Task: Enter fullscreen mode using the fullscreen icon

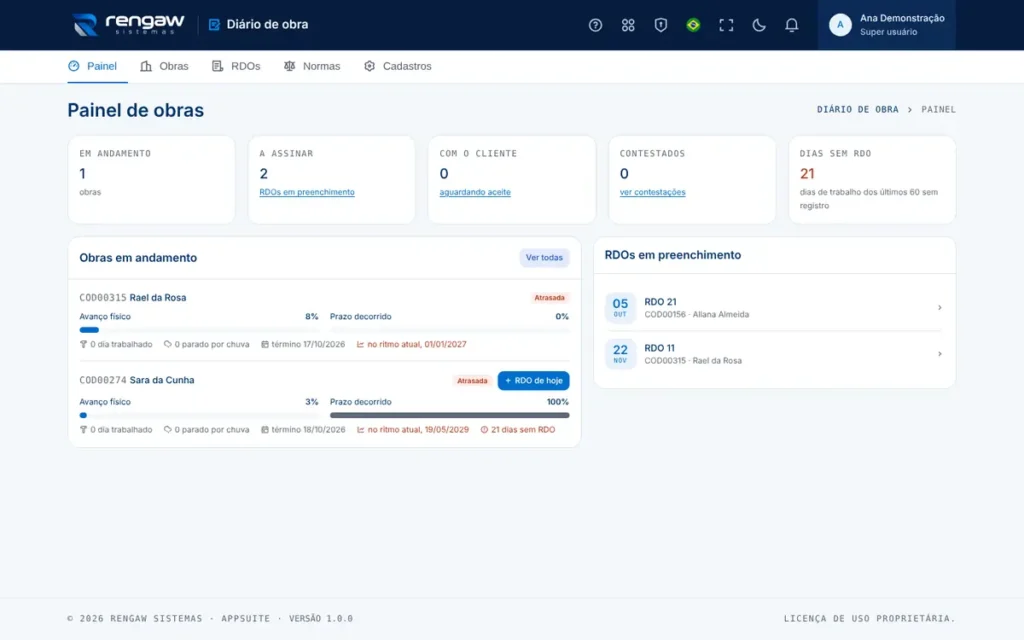Action: click(726, 25)
